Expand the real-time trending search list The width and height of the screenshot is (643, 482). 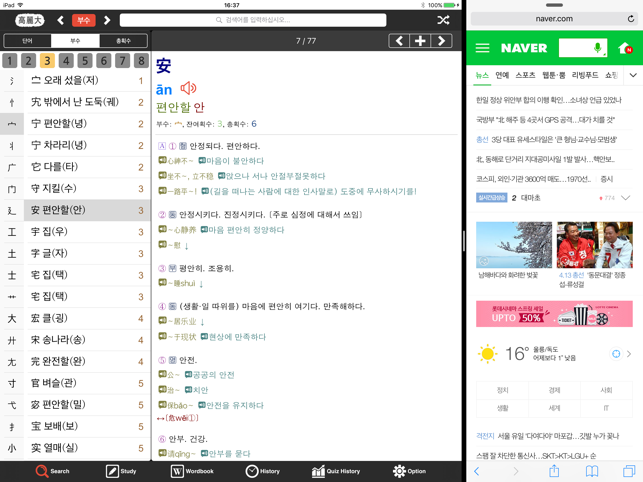click(625, 198)
